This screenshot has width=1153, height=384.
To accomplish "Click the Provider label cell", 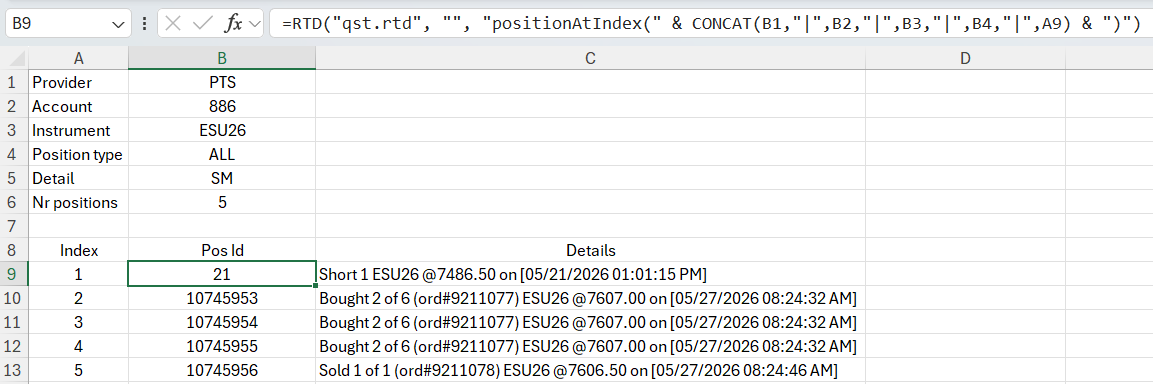I will tap(79, 82).
